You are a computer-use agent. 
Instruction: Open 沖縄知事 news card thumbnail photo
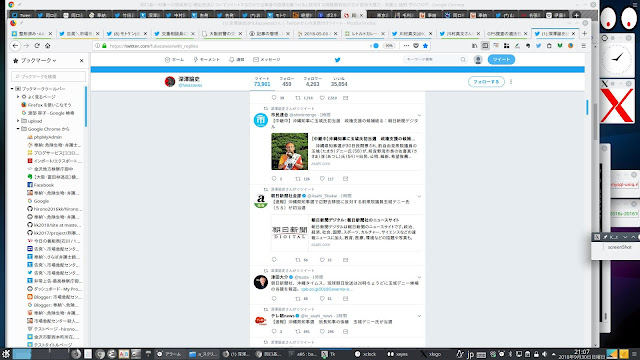289,151
